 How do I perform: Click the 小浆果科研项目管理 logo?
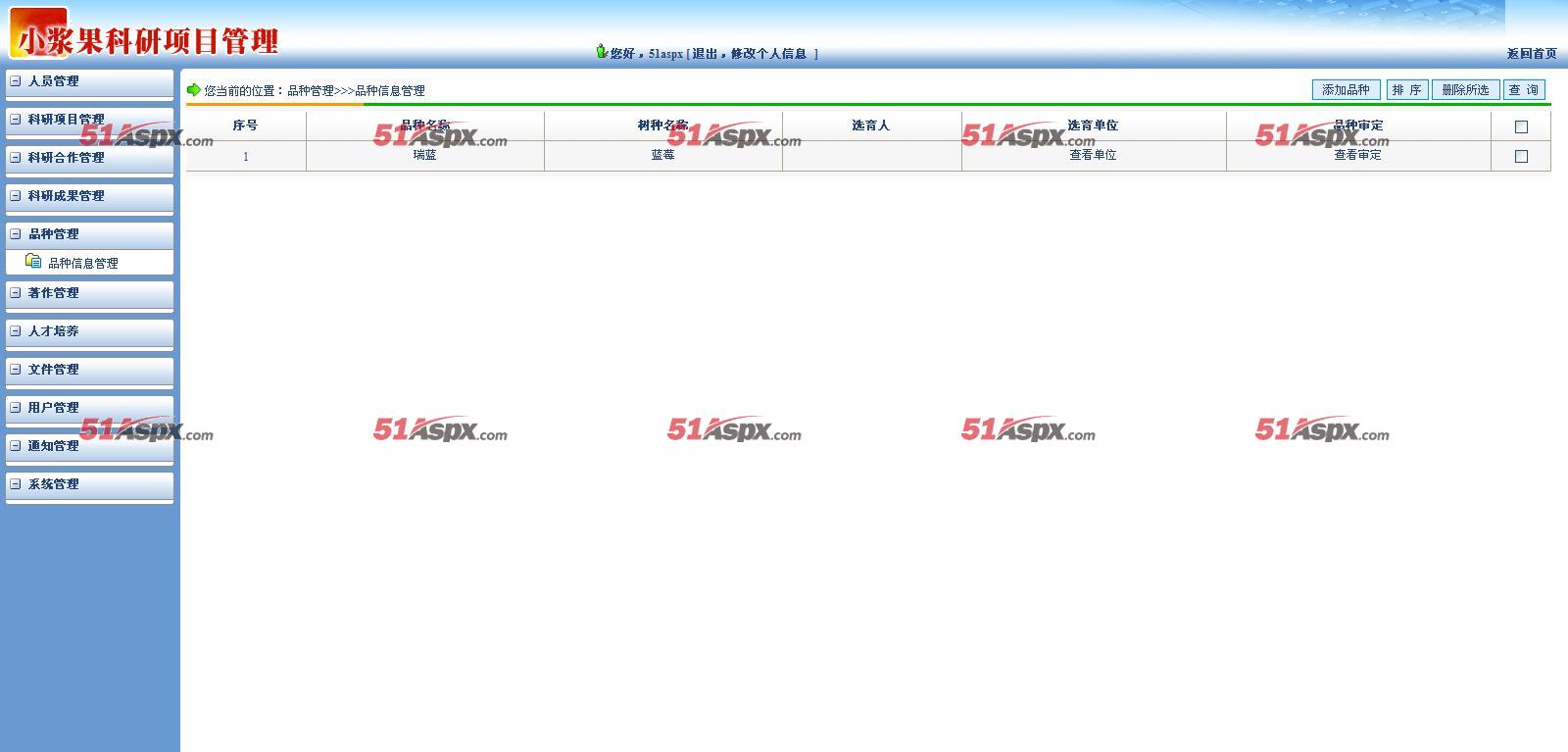[145, 34]
